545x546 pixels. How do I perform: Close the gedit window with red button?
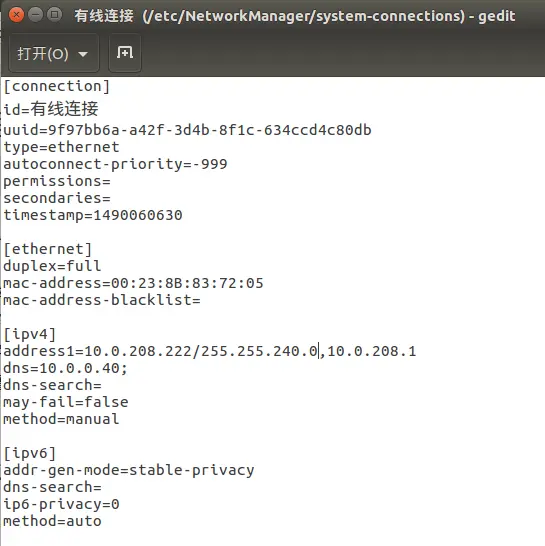point(16,15)
